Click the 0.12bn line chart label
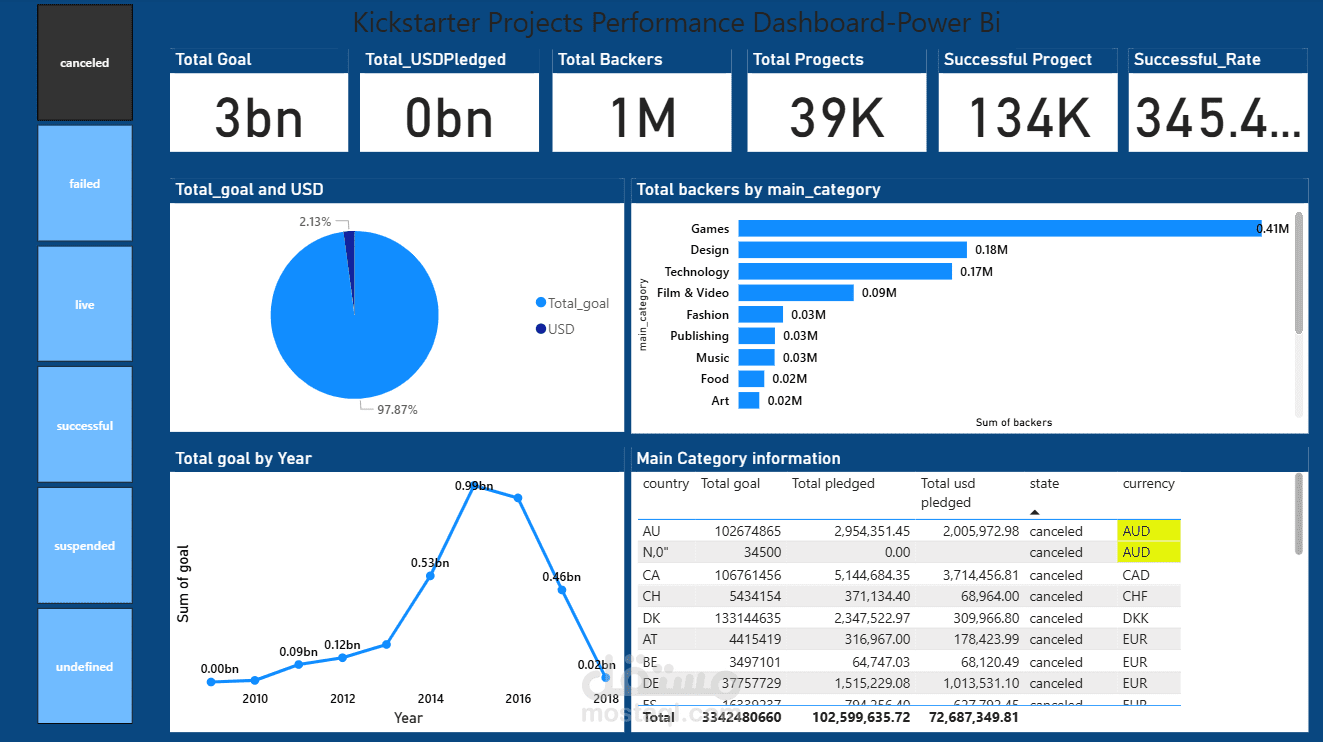This screenshot has height=742, width=1323. 342,645
